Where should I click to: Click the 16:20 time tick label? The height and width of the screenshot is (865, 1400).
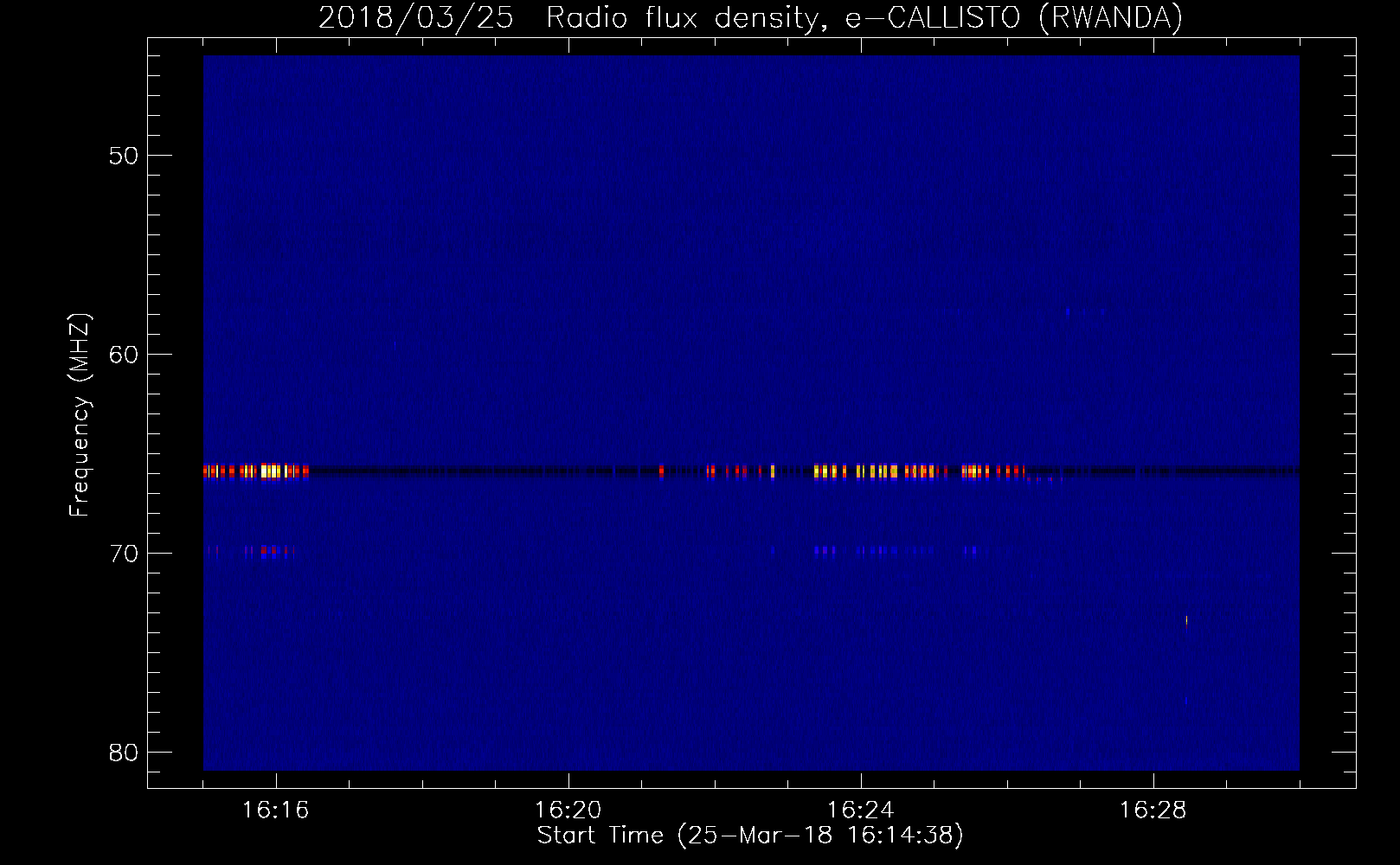[568, 811]
